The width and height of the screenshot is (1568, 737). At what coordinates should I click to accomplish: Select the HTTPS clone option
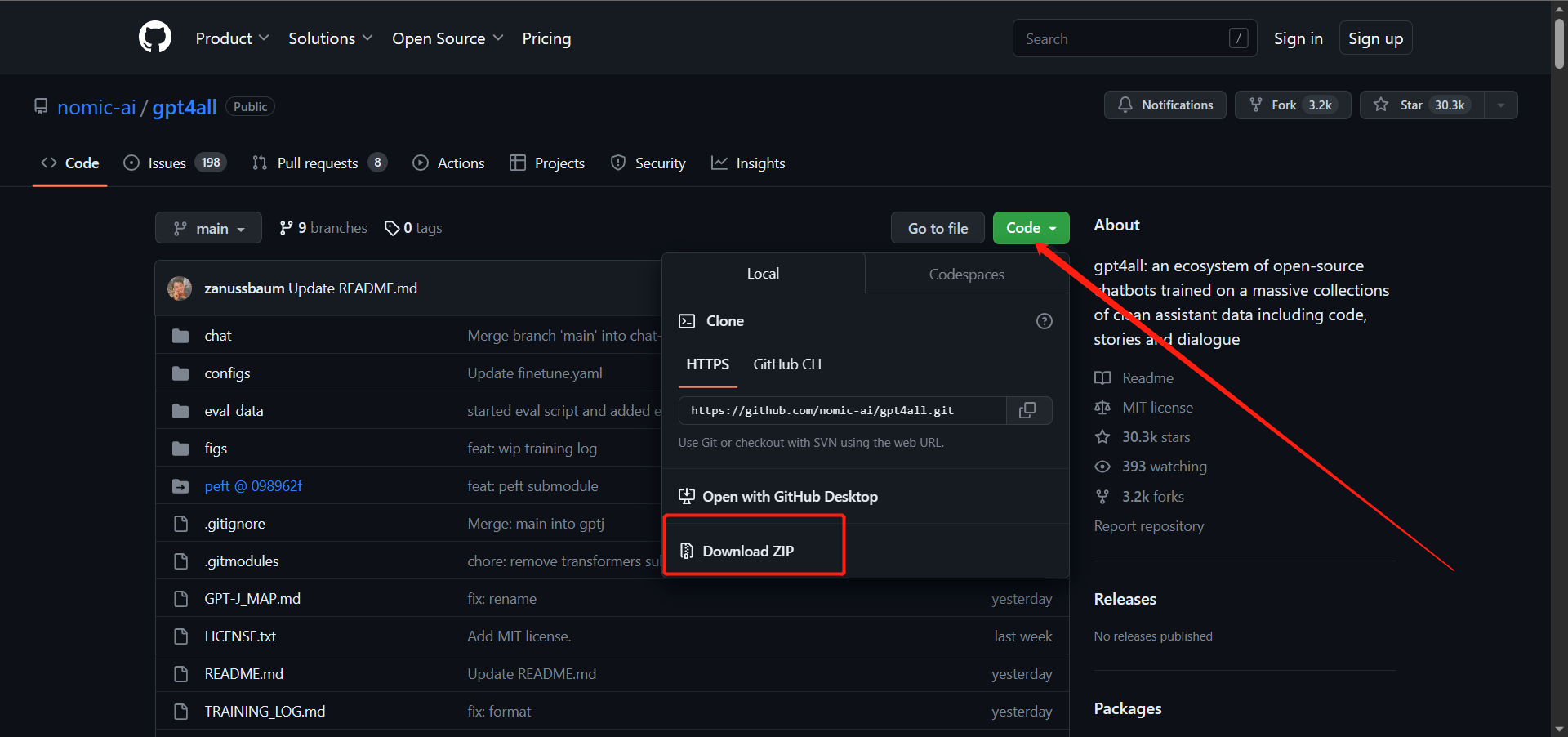click(x=707, y=364)
